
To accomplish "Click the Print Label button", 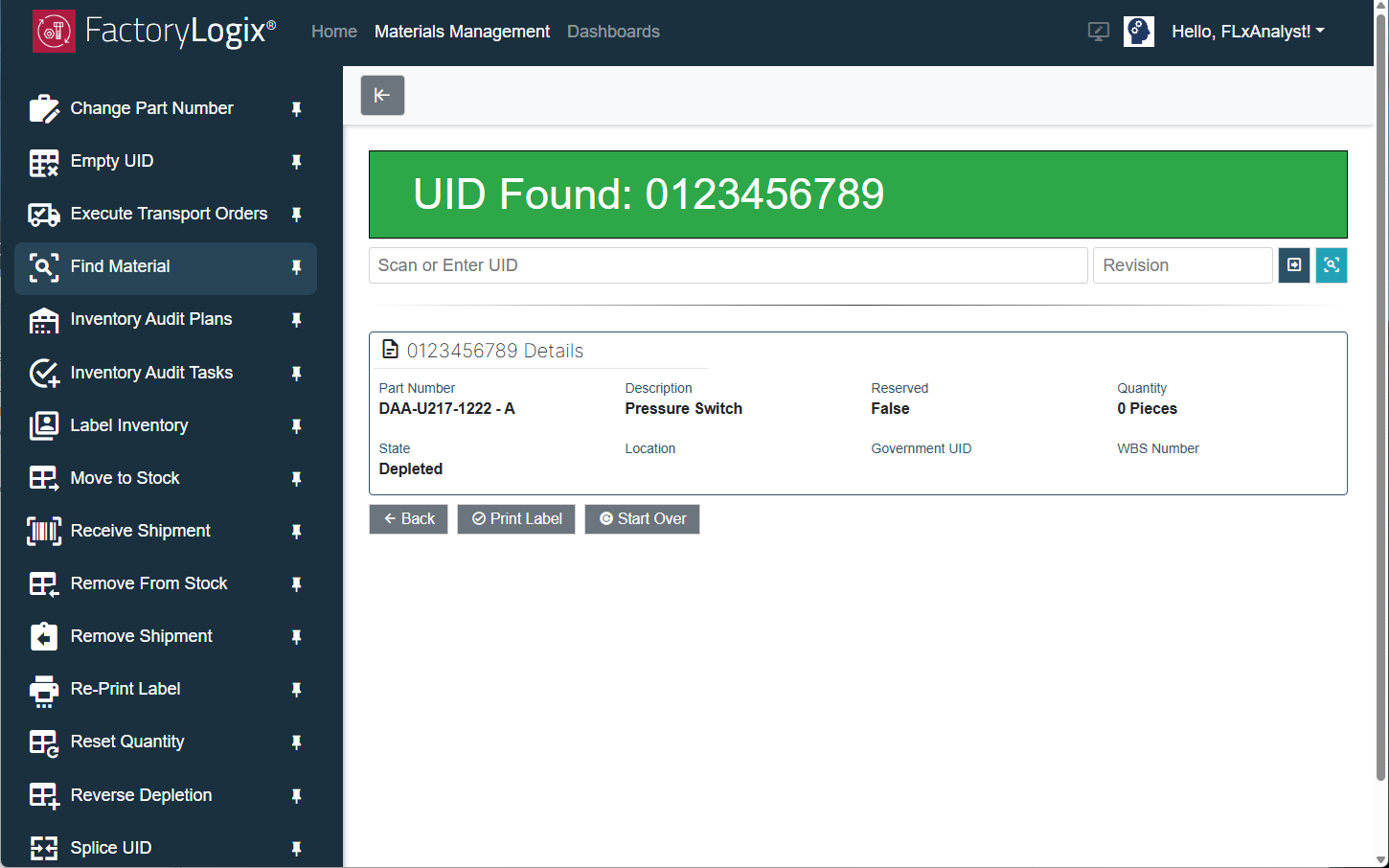I will 516,518.
